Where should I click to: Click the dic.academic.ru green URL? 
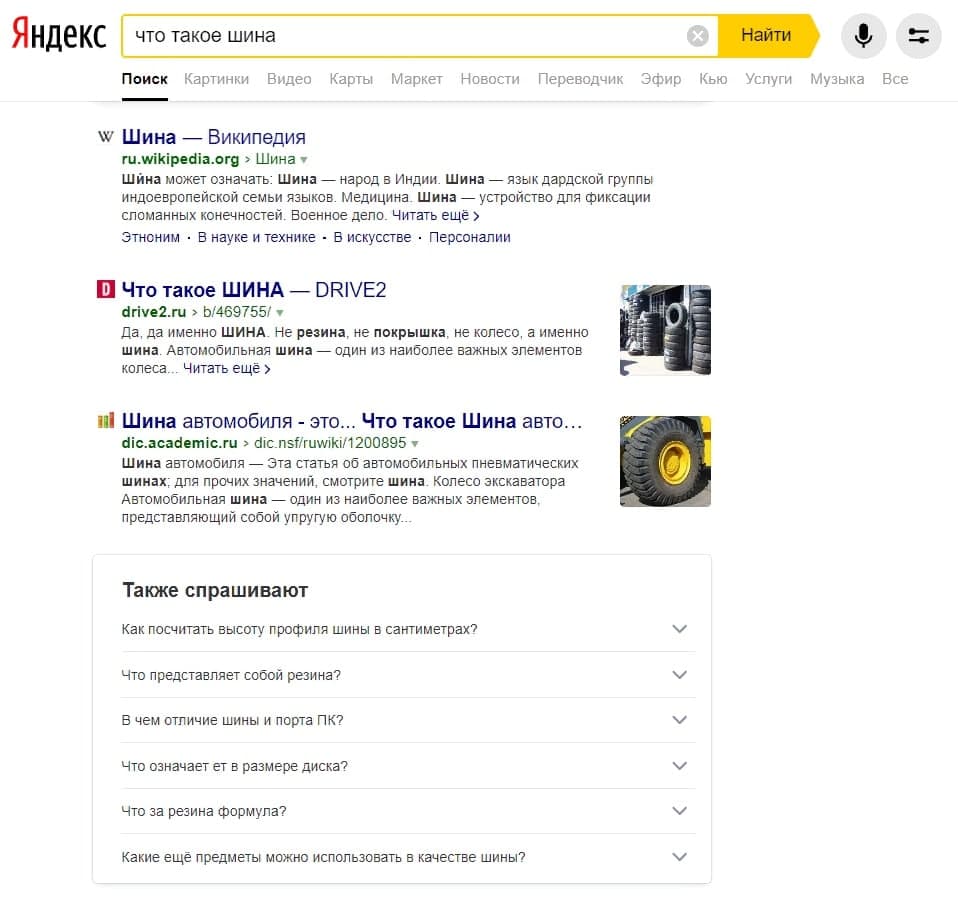coord(179,443)
